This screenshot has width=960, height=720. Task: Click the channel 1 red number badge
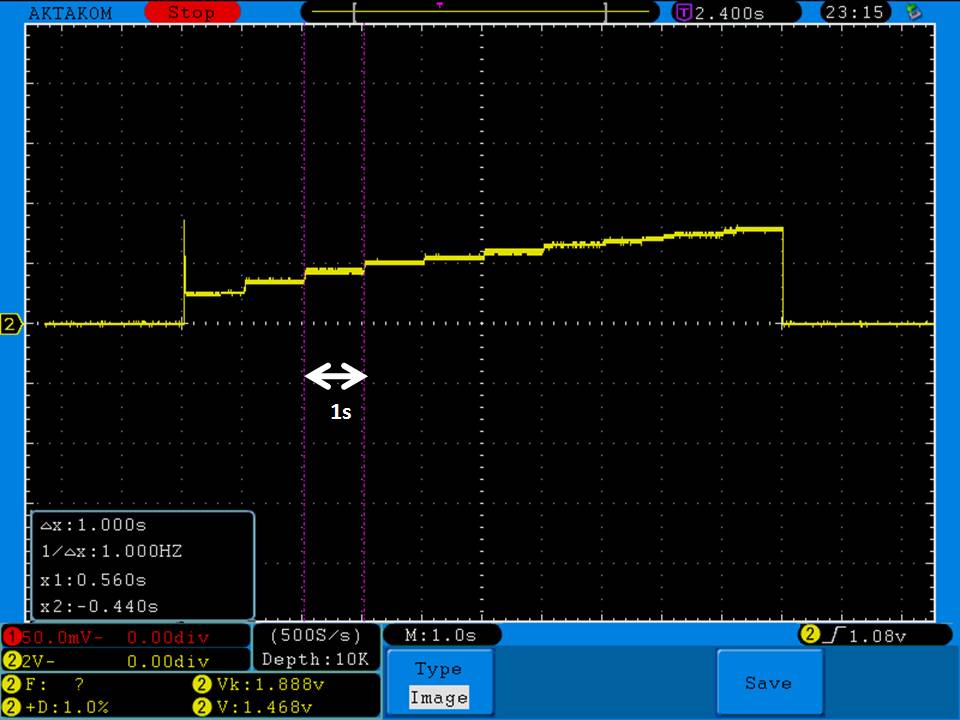pos(11,636)
